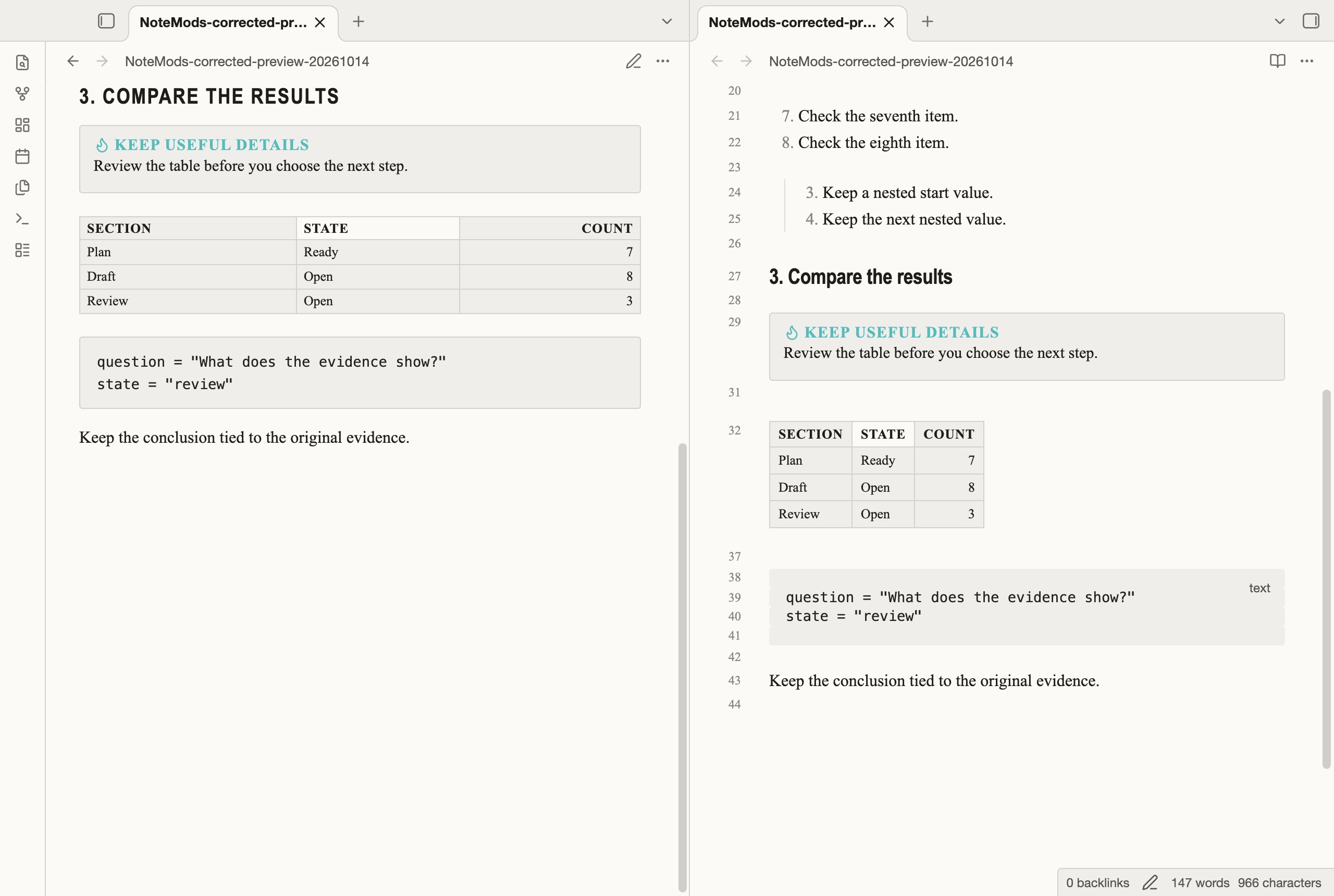Viewport: 1334px width, 896px height.
Task: Navigate back in the left pane
Action: (x=72, y=61)
